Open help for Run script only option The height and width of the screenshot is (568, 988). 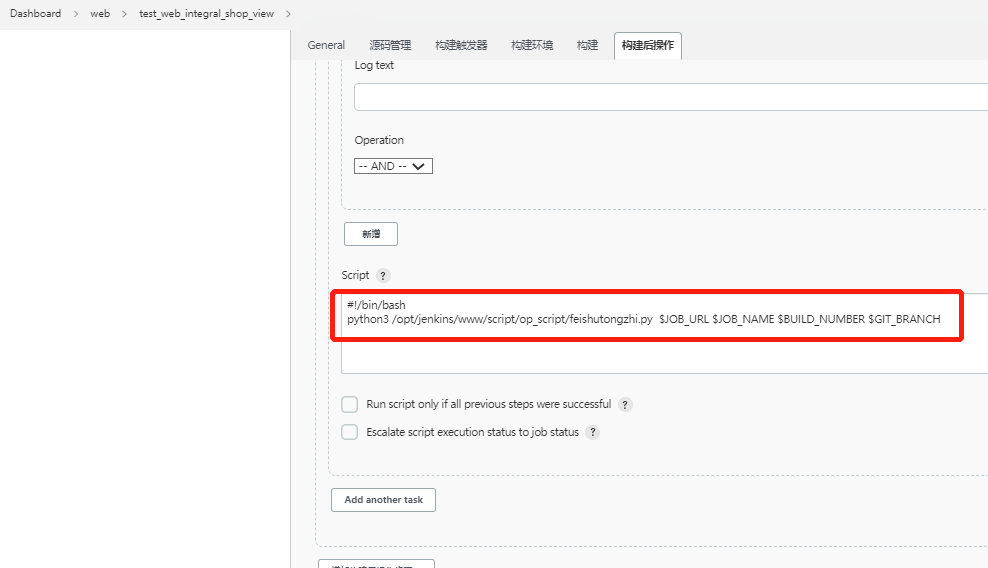click(625, 405)
